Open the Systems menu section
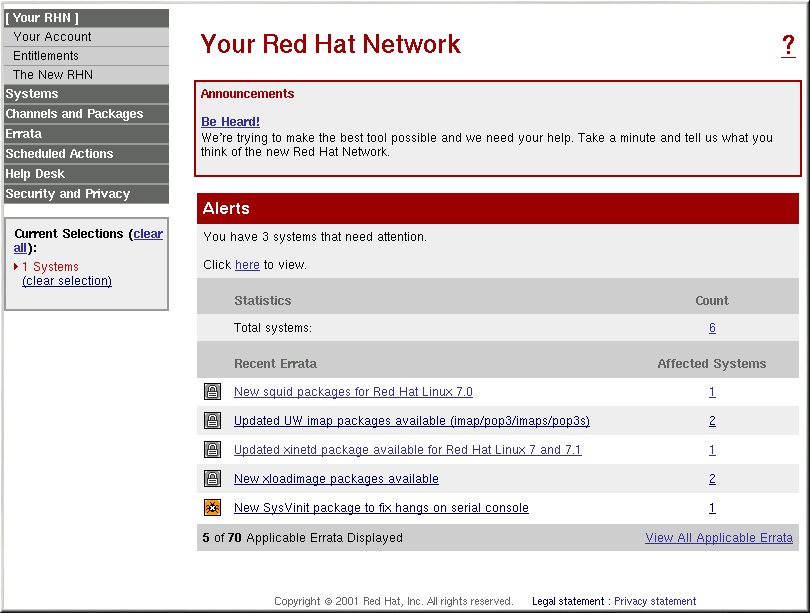The width and height of the screenshot is (810, 613). tap(32, 94)
